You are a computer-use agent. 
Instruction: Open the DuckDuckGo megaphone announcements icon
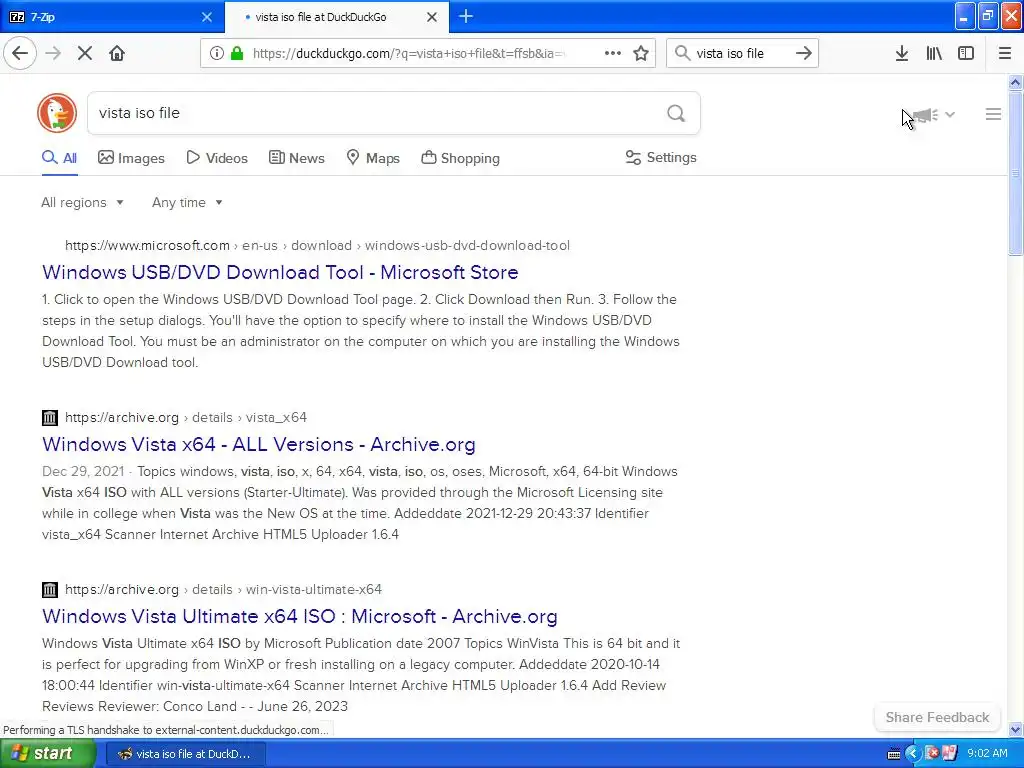pyautogui.click(x=925, y=115)
